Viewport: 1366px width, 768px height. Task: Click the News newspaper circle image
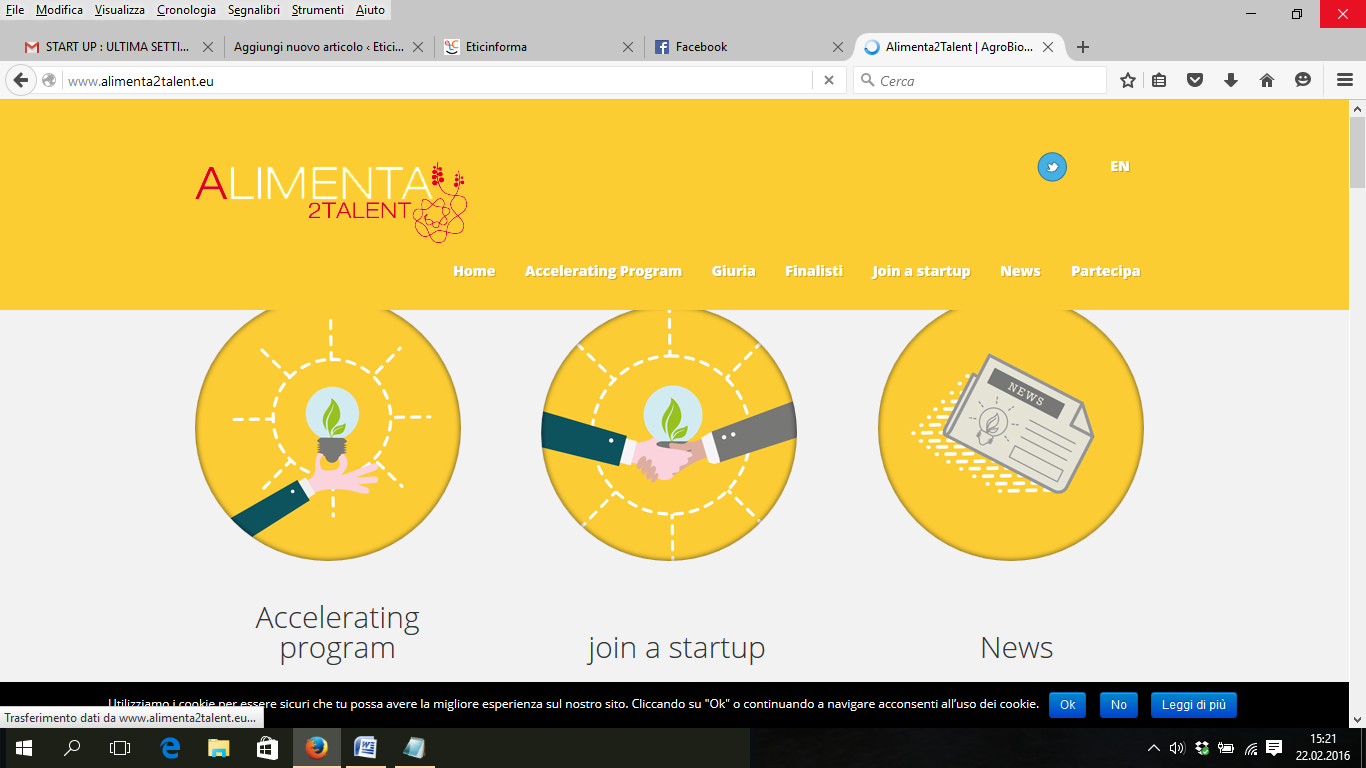click(1011, 435)
